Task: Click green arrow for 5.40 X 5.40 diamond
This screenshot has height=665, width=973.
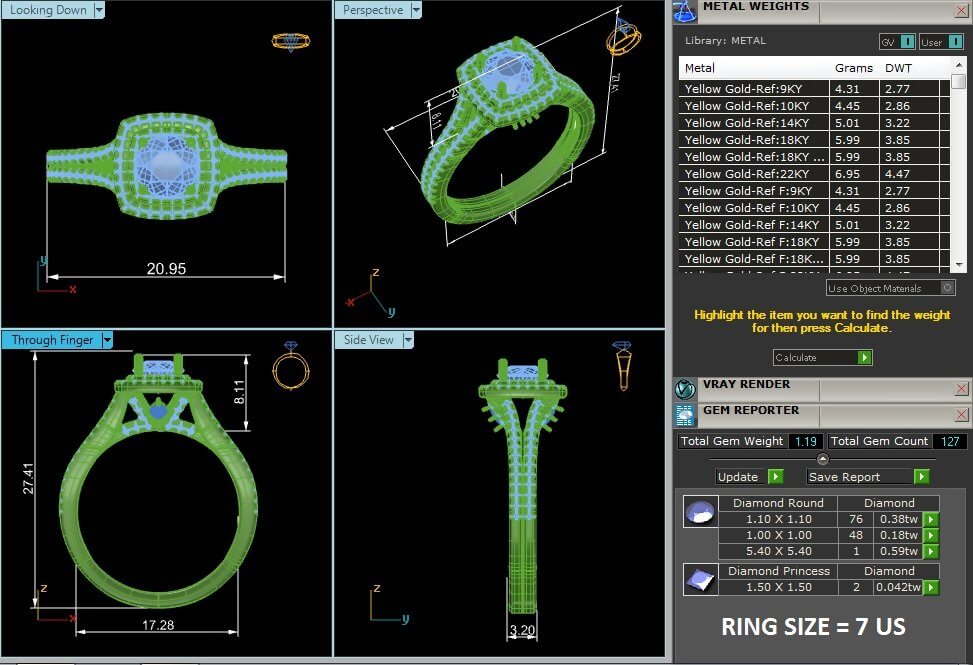Action: click(930, 551)
